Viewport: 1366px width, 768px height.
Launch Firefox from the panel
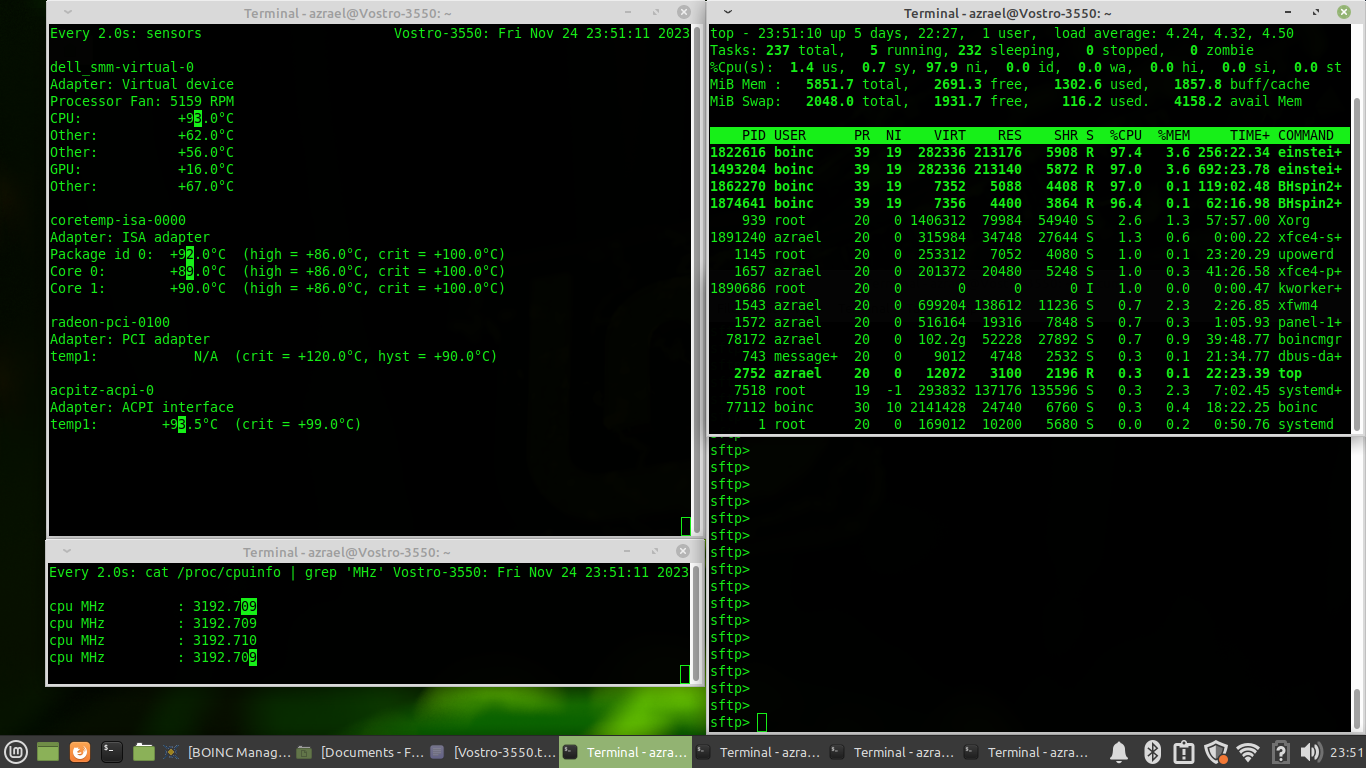pyautogui.click(x=80, y=752)
